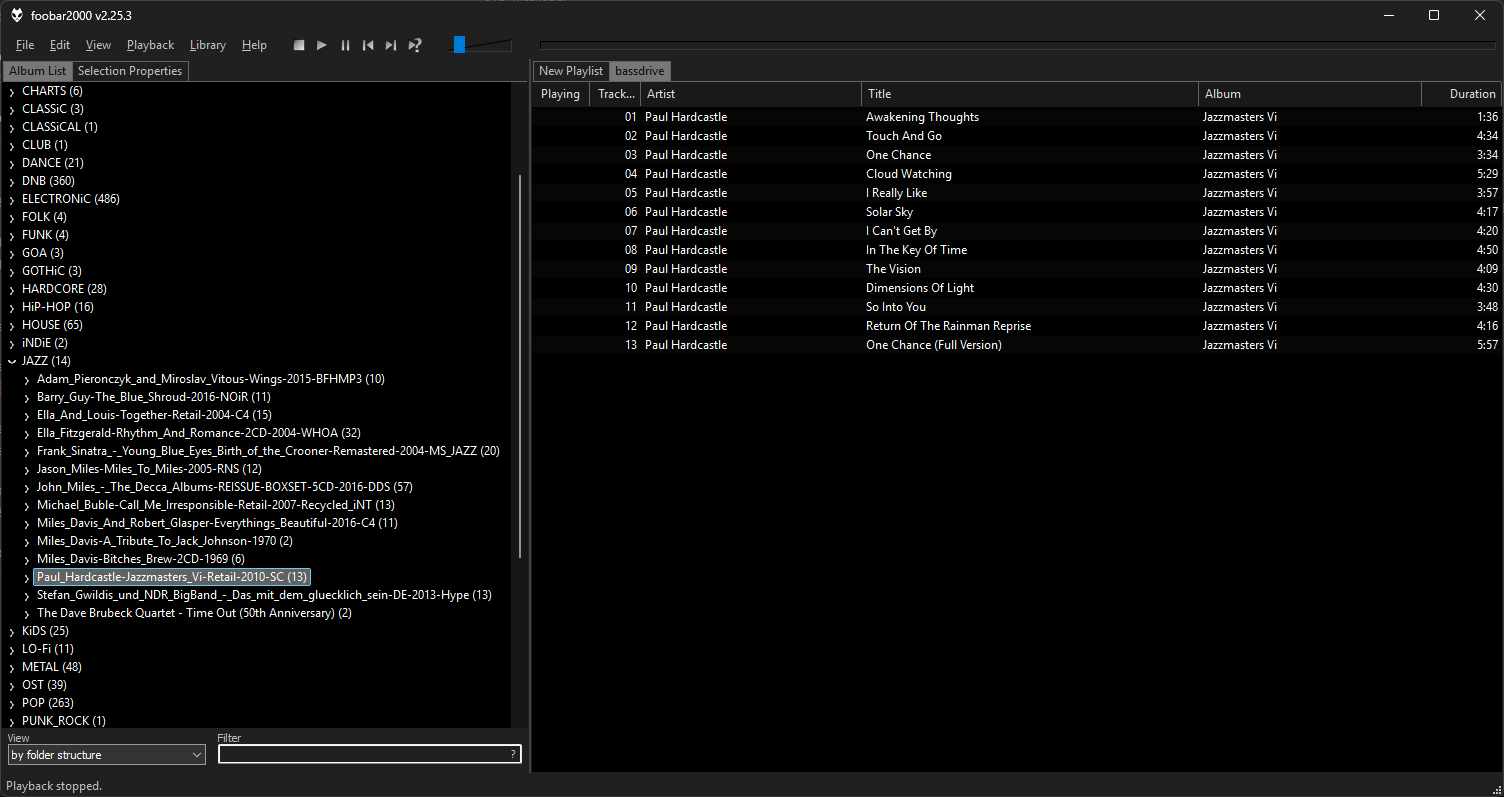Select John_Miles Decca Albums boxset folder
1504x797 pixels.
tap(225, 487)
